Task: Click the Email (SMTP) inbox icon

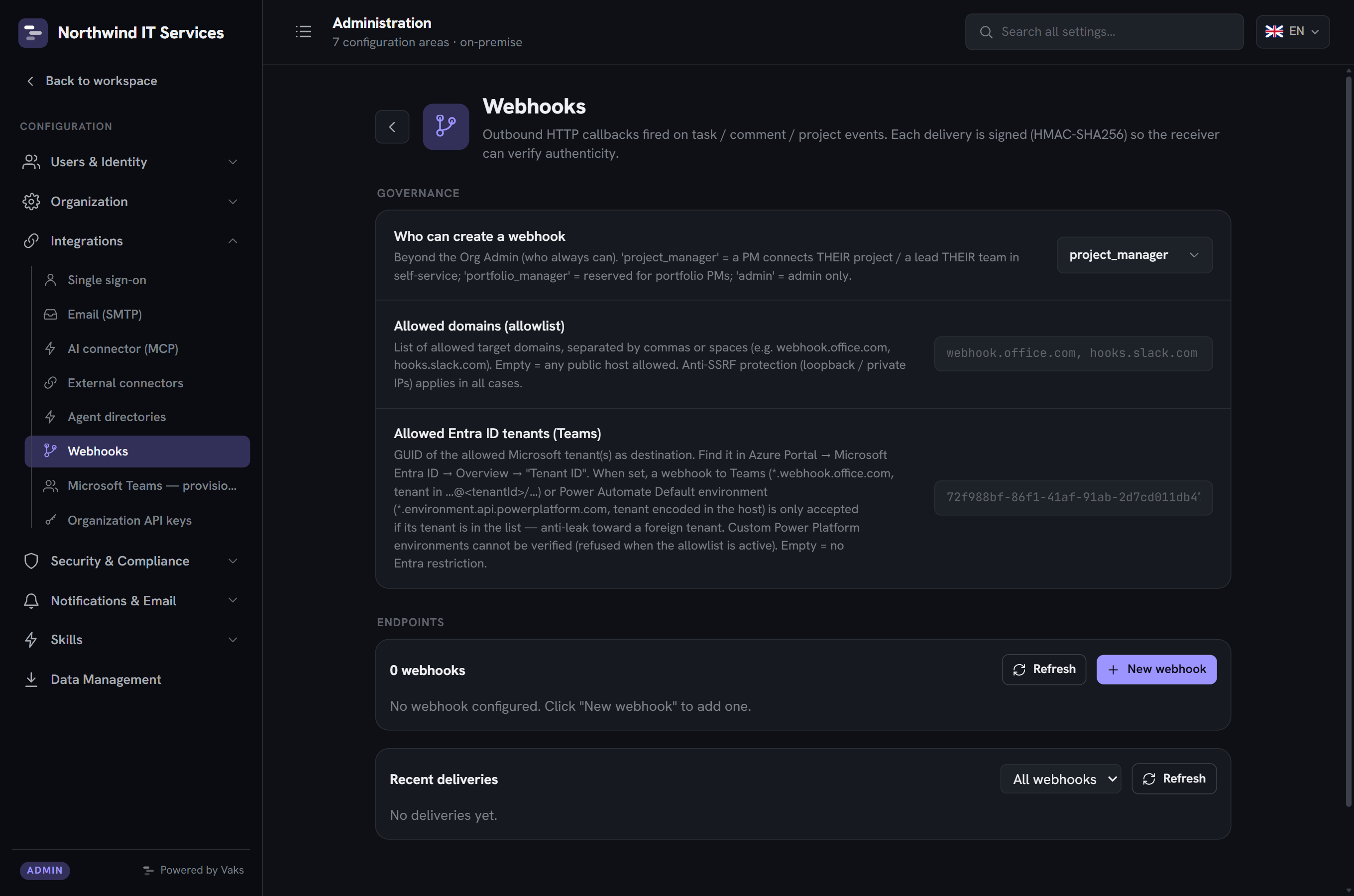Action: [x=50, y=314]
